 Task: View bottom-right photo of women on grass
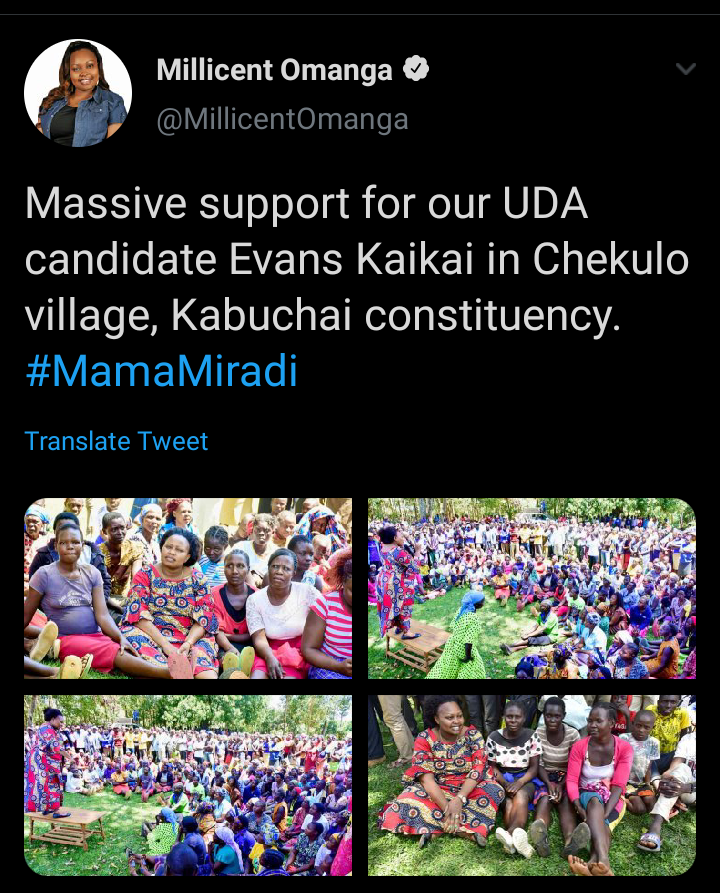pyautogui.click(x=532, y=785)
